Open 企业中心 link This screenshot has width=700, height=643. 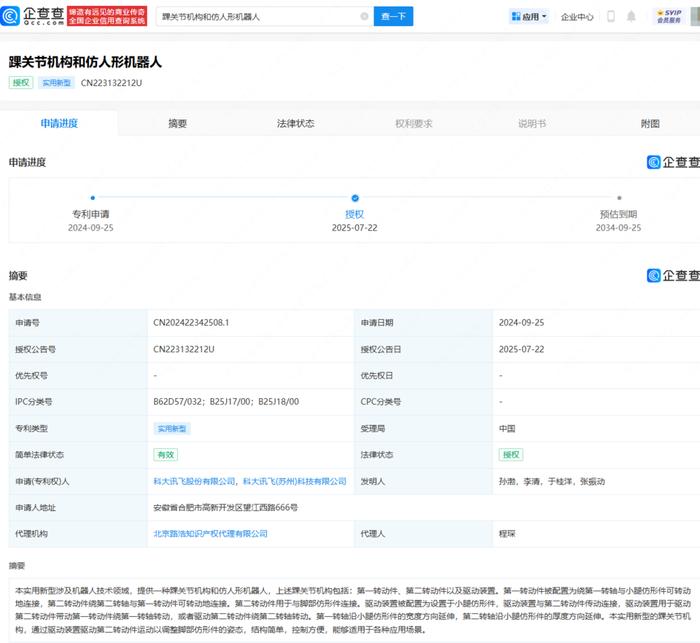577,17
